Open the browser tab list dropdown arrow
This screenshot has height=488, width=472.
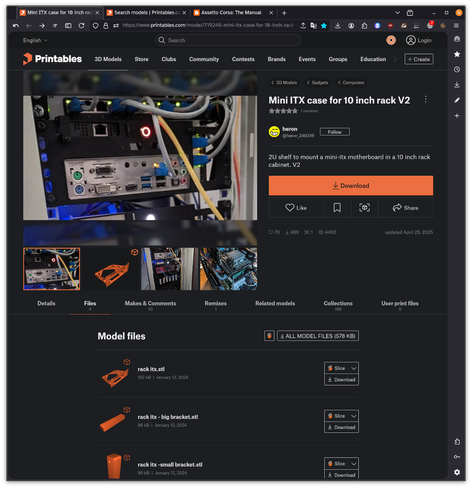pos(397,13)
